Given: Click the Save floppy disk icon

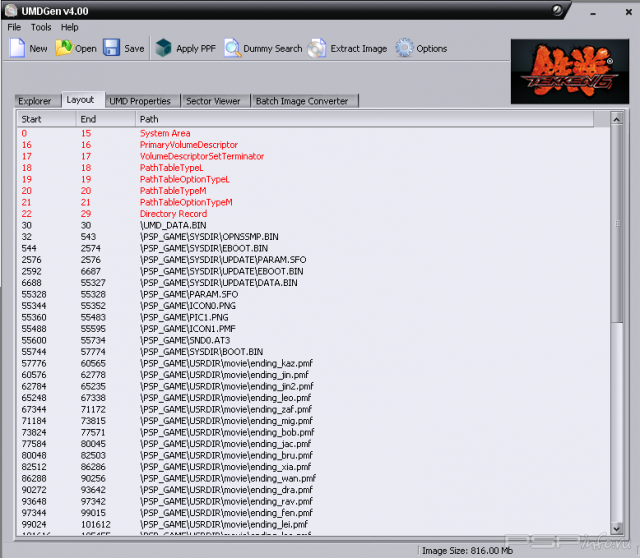Looking at the screenshot, I should [111, 48].
